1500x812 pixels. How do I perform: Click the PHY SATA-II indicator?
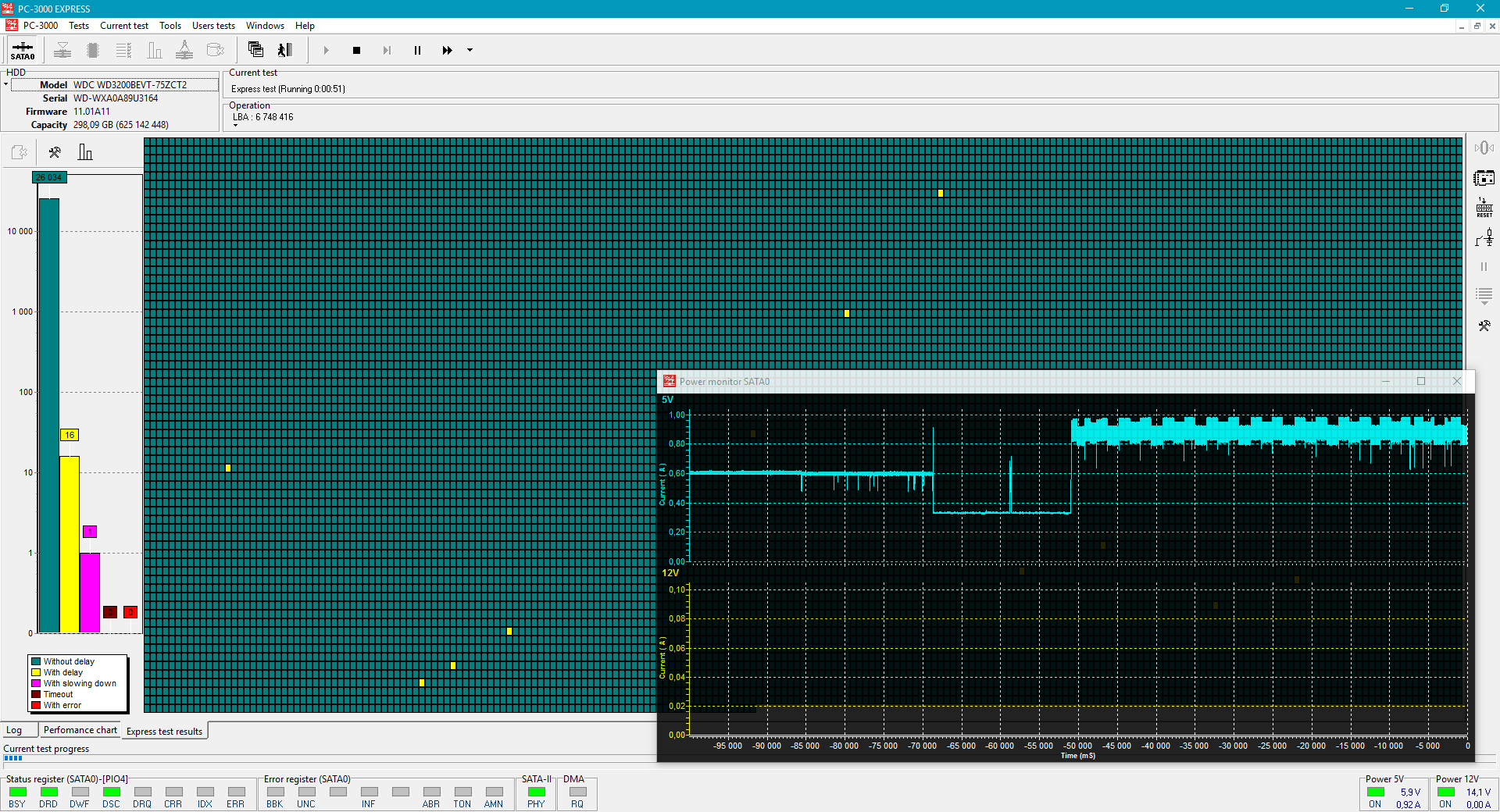(536, 792)
